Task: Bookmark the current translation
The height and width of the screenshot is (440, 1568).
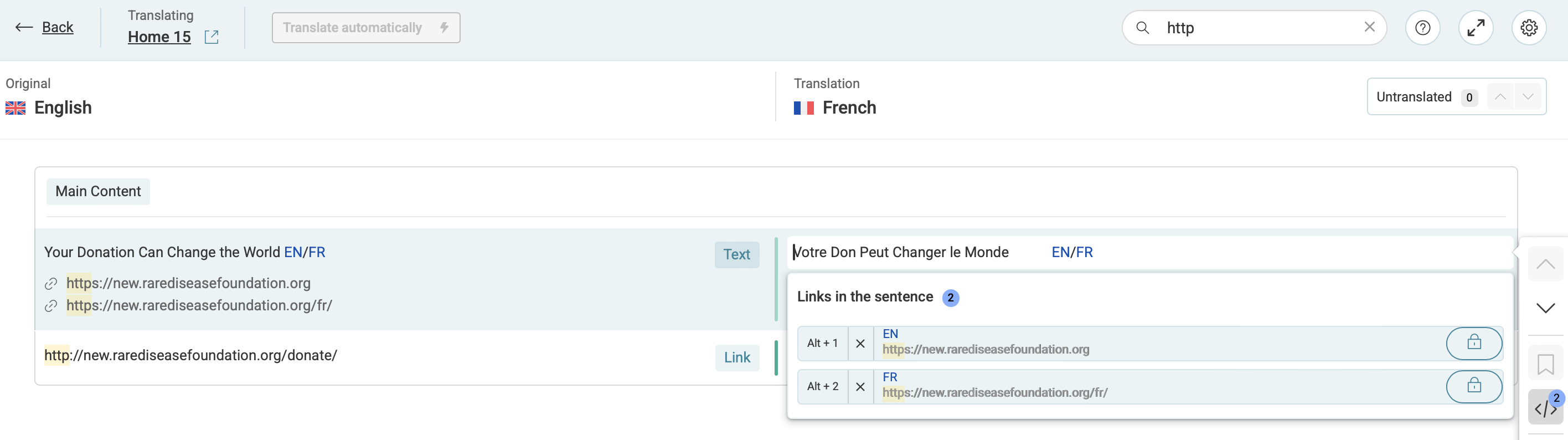Action: (x=1545, y=365)
